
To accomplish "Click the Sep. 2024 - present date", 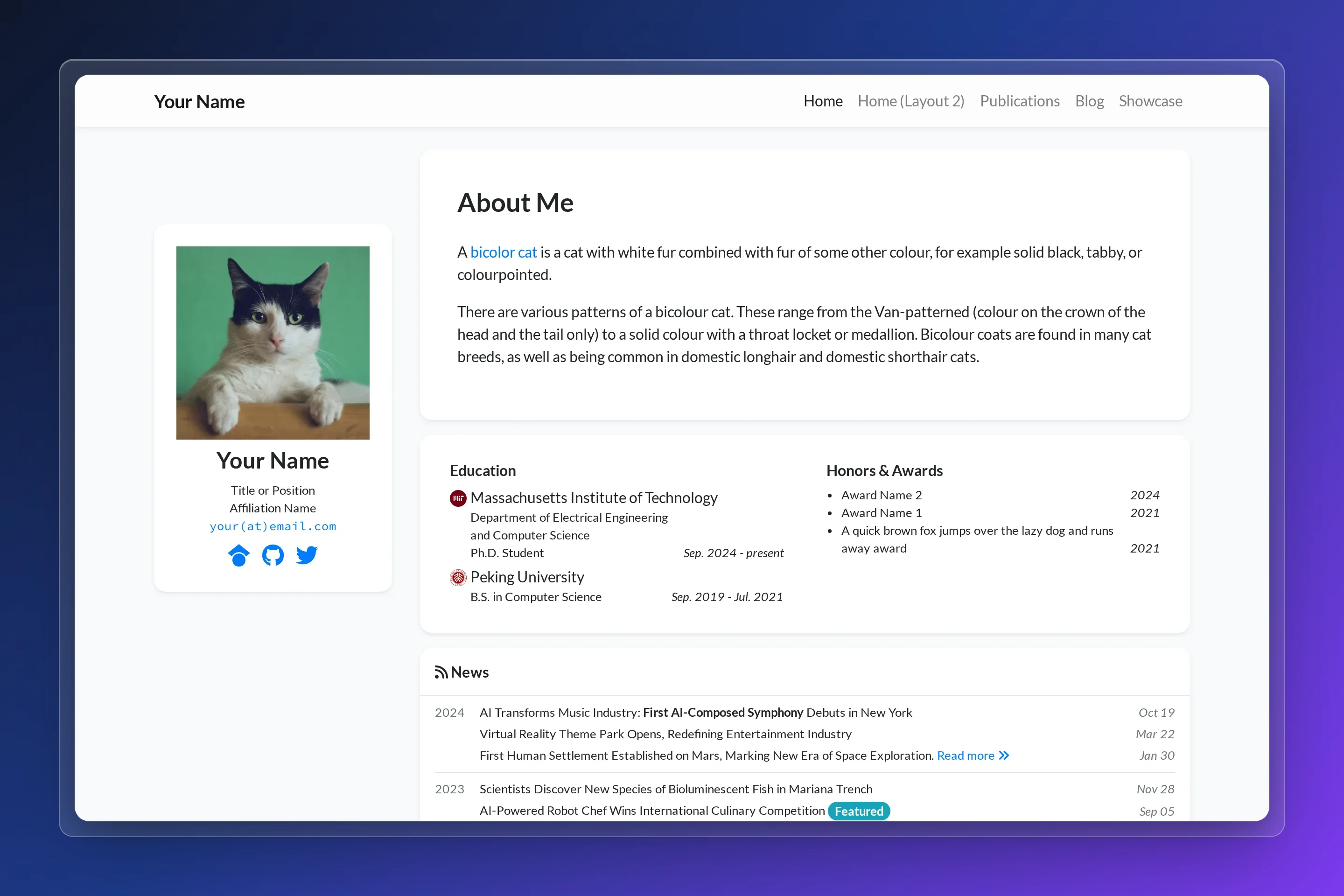I will [x=733, y=553].
